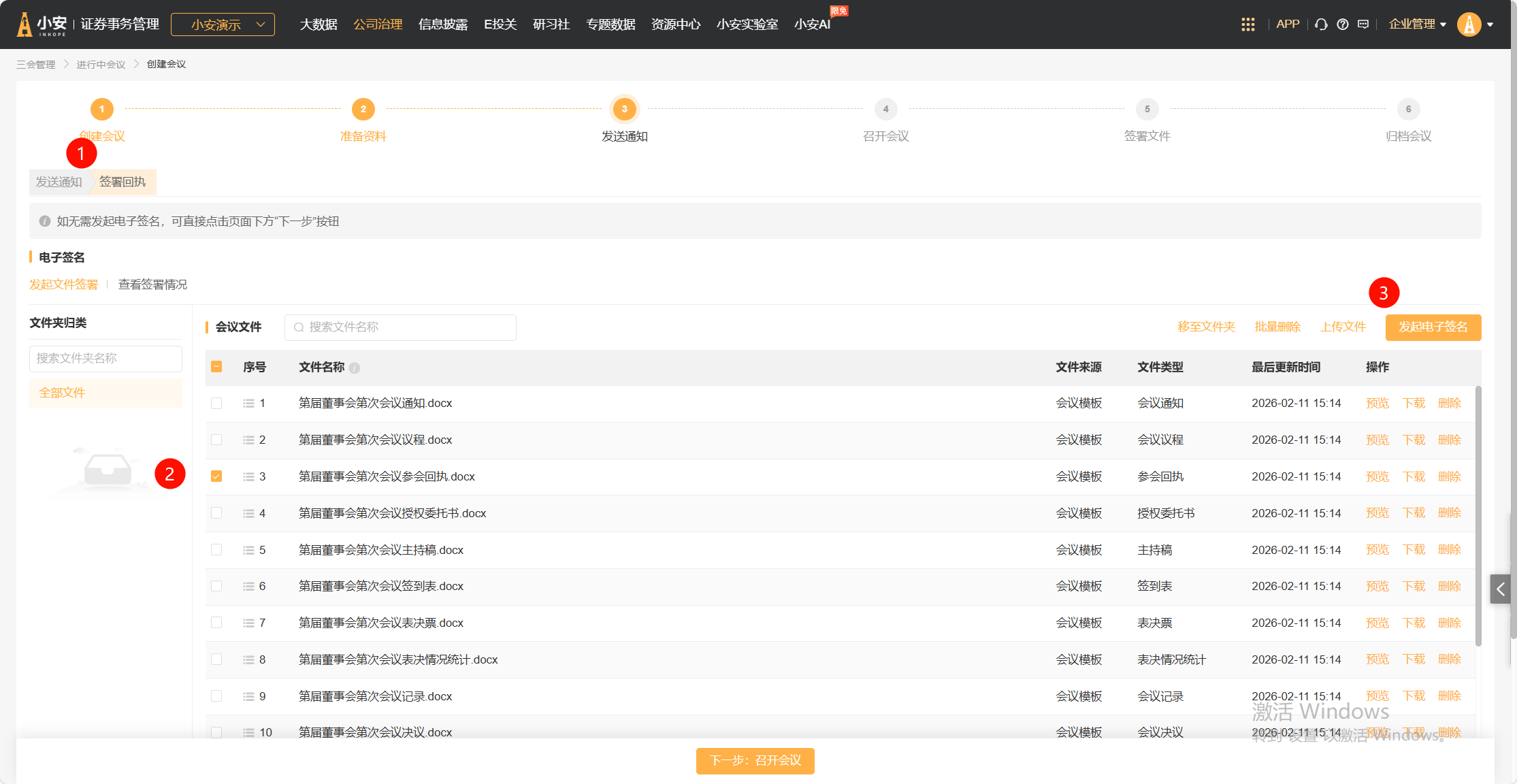Viewport: 1517px width, 784px height.
Task: Open the nine-dot app grid icon
Action: (x=1247, y=24)
